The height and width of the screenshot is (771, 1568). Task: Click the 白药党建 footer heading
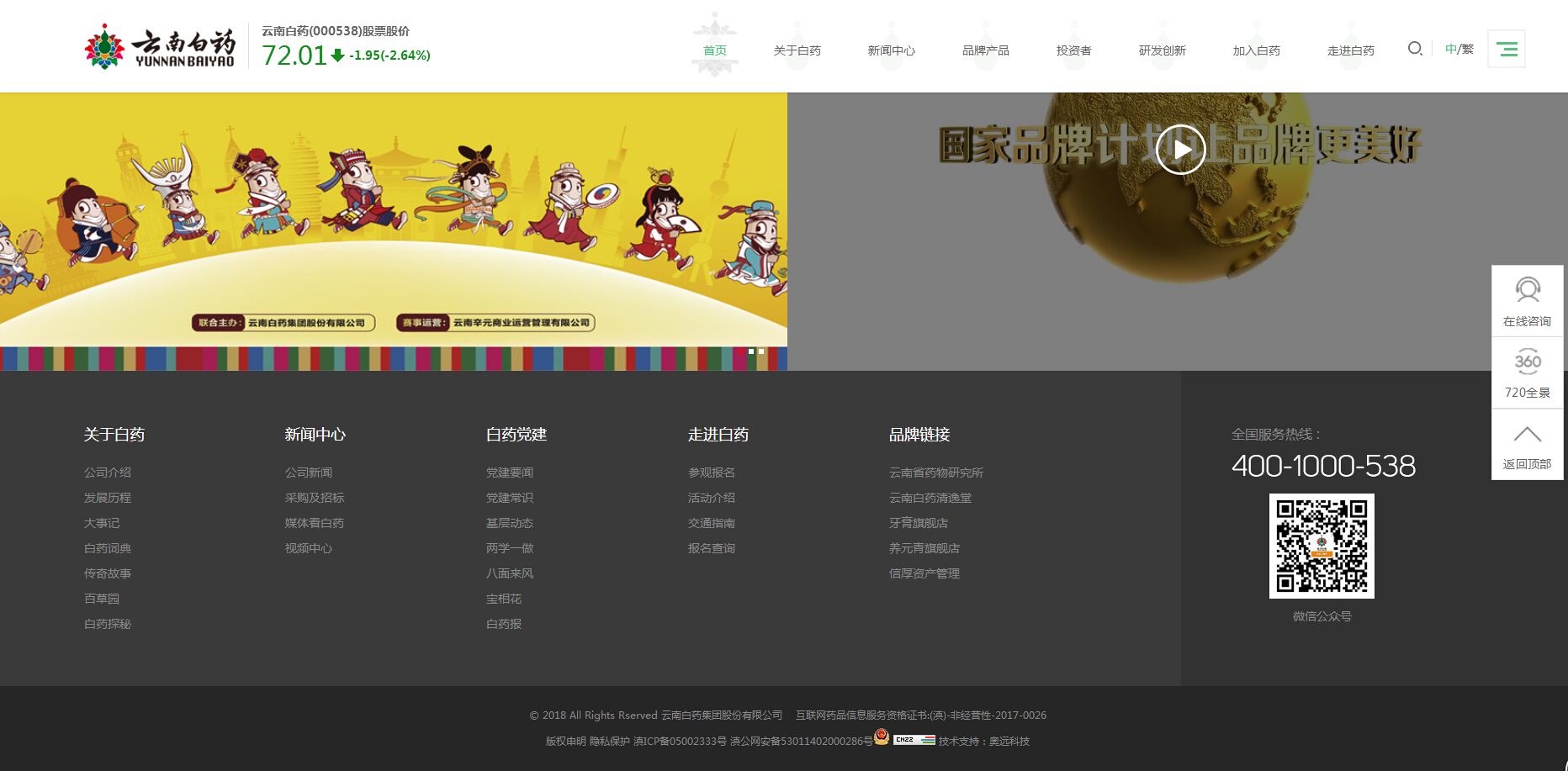point(516,435)
